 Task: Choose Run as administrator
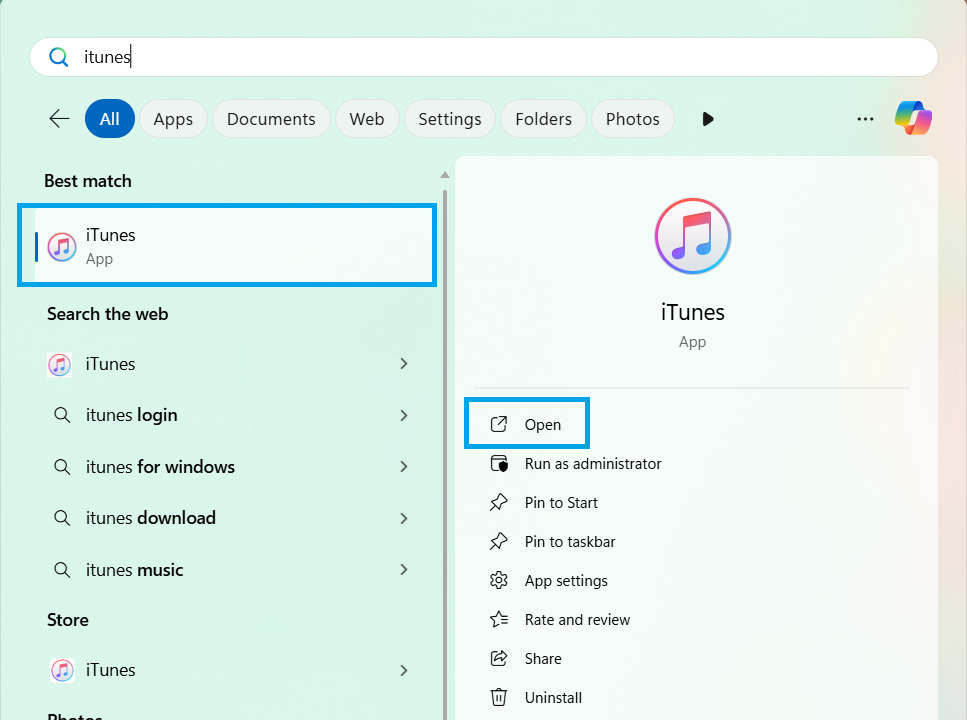pos(592,464)
